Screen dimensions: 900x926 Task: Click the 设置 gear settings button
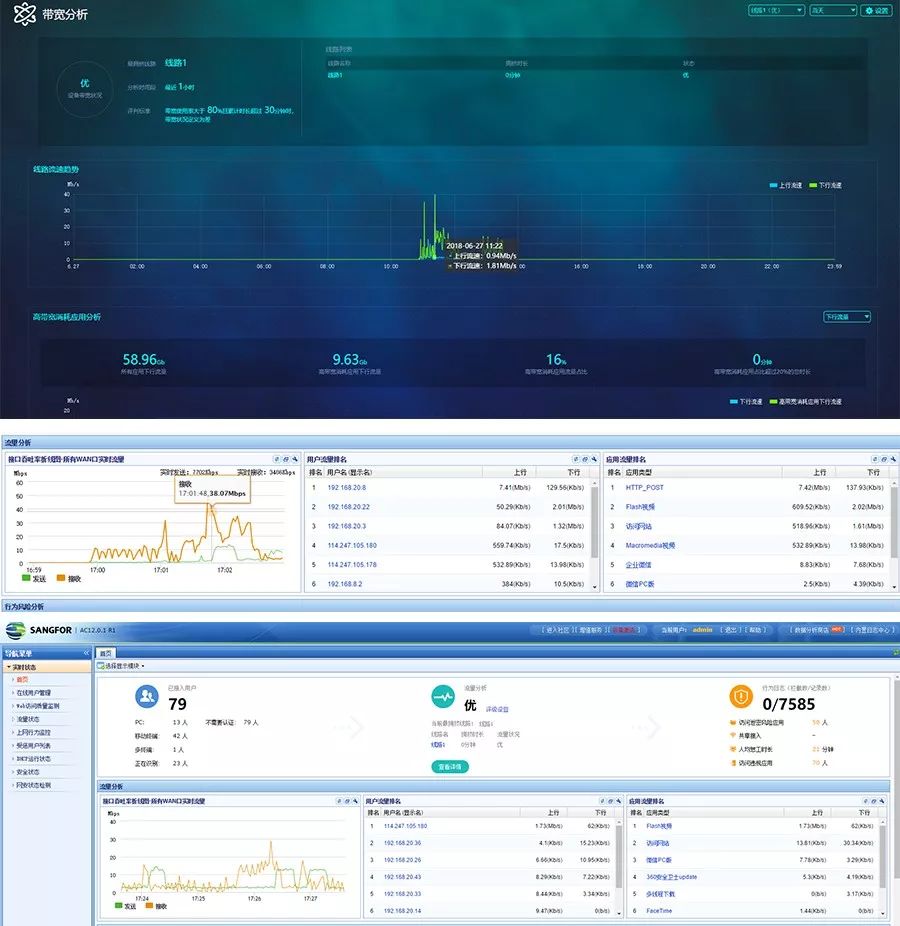pyautogui.click(x=876, y=10)
